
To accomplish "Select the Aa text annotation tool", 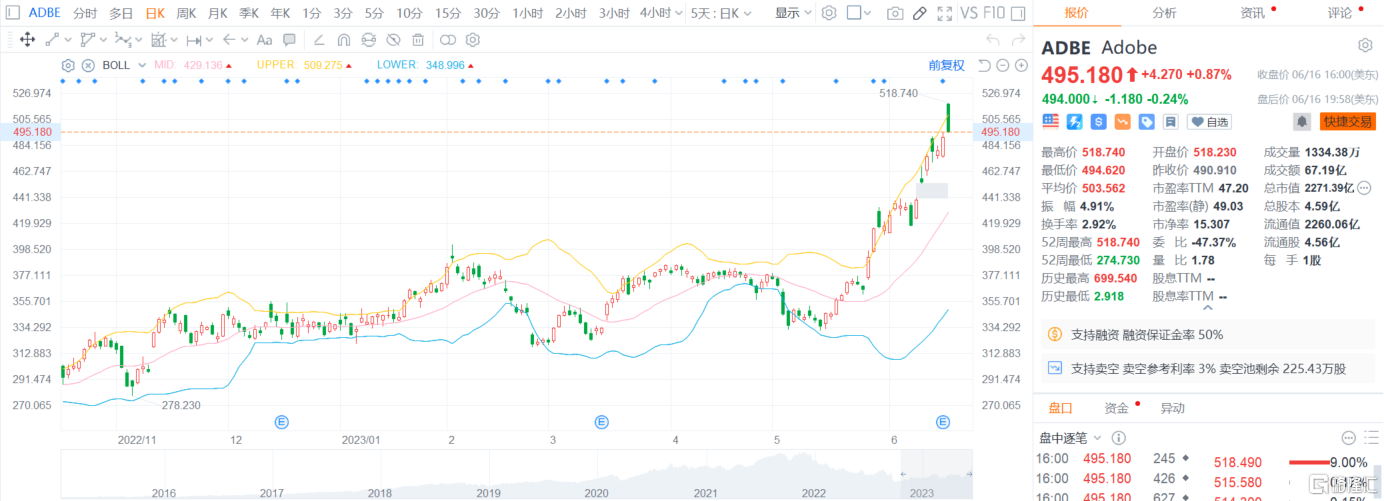I will pyautogui.click(x=264, y=40).
